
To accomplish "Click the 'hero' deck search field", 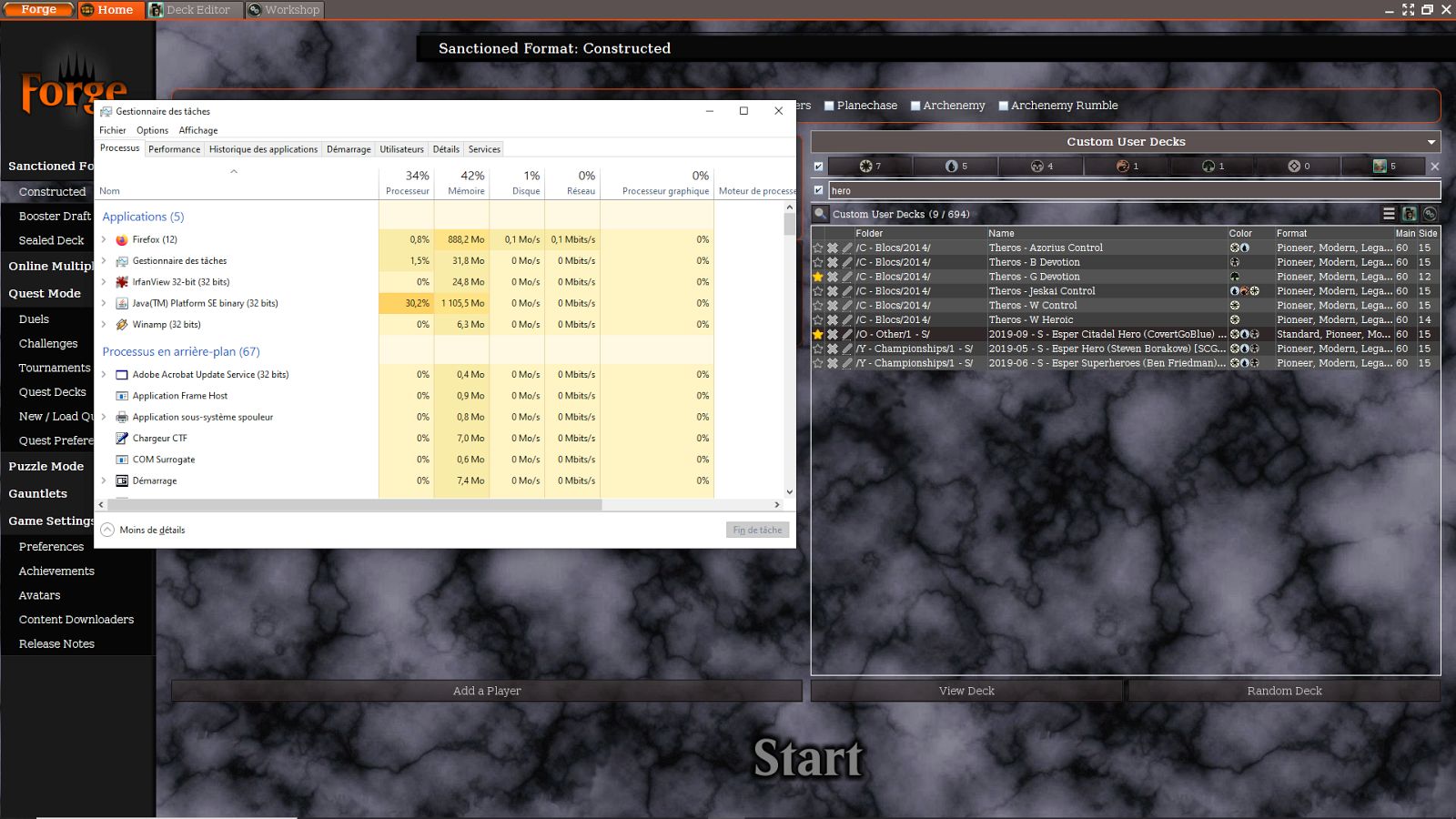I will [x=1134, y=190].
